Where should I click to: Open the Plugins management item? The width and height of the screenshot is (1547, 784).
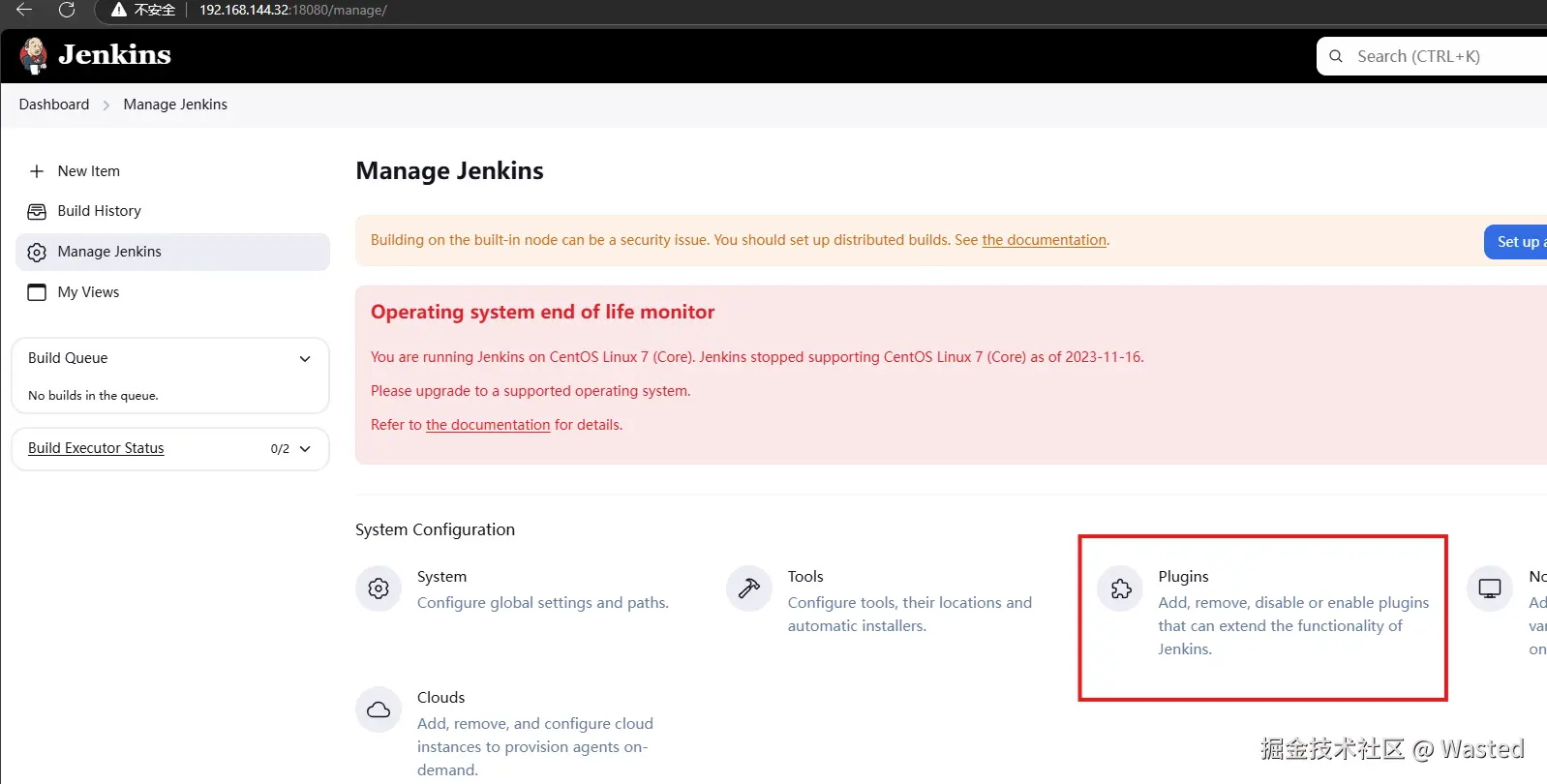click(1263, 613)
